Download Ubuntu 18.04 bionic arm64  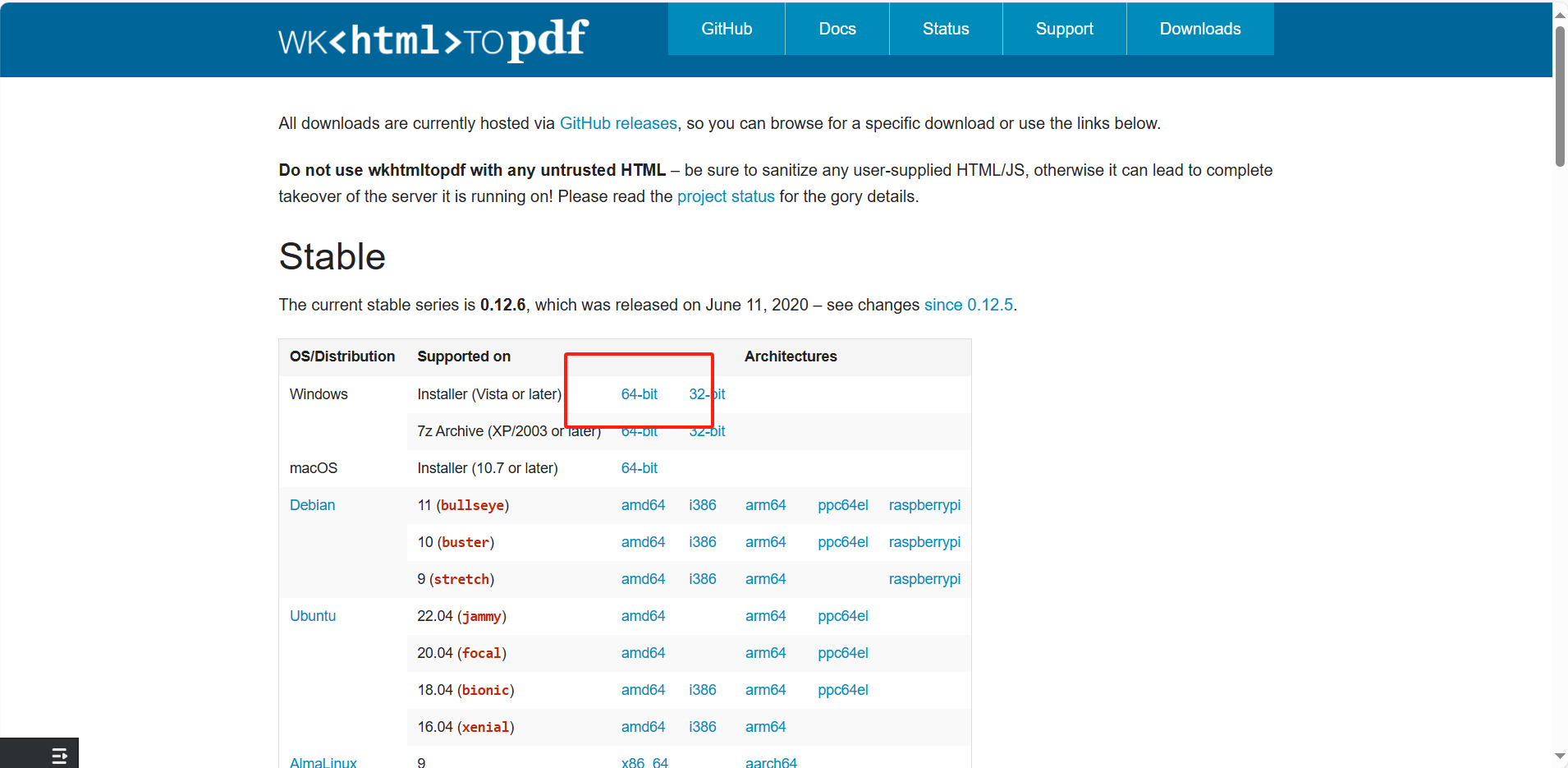pyautogui.click(x=765, y=690)
